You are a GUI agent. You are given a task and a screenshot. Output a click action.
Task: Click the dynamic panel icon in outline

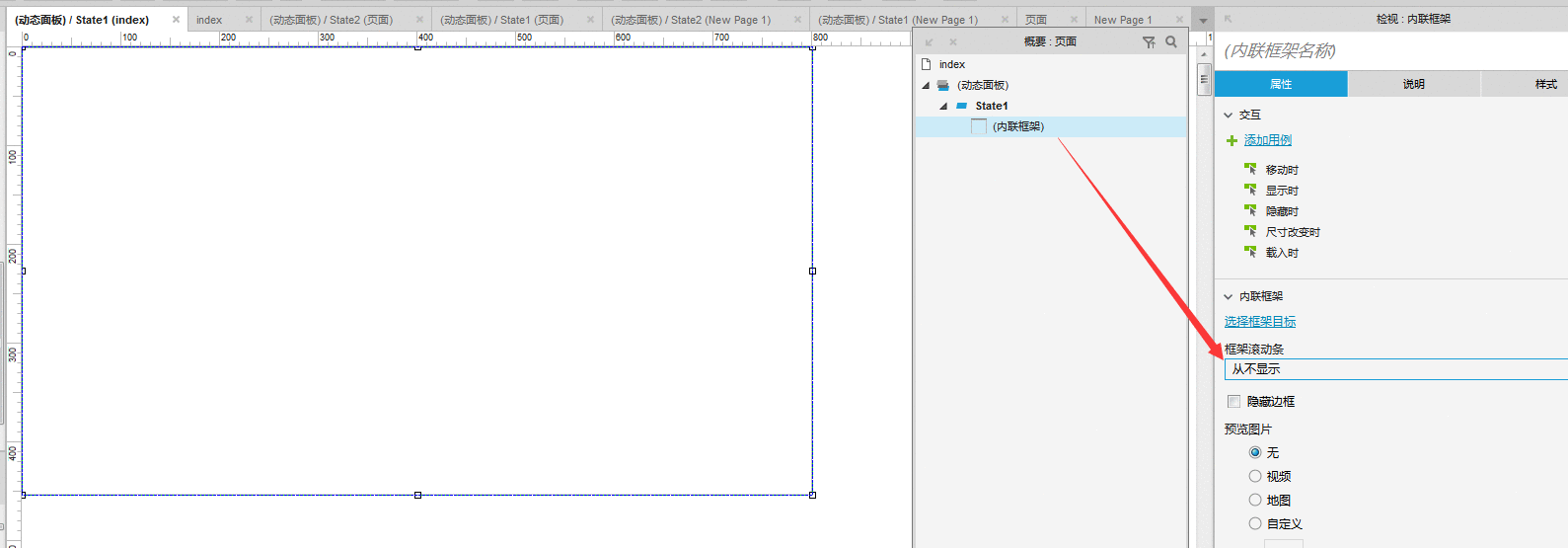click(x=943, y=86)
